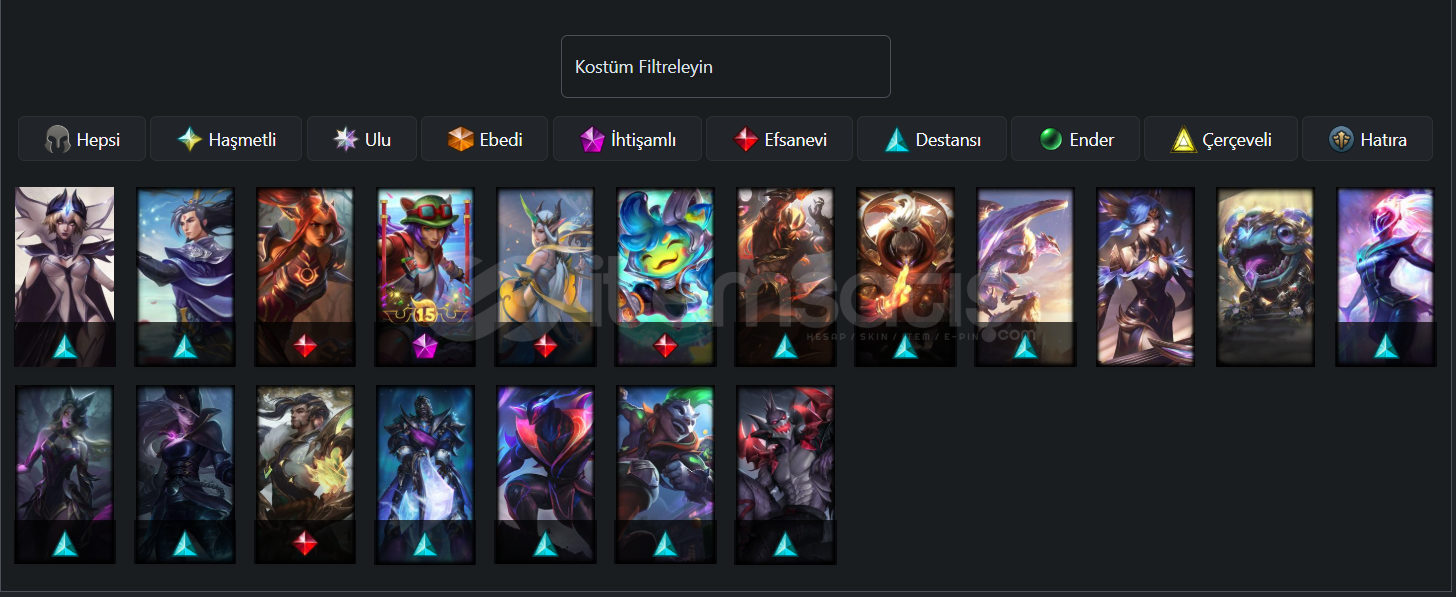Select the Efsanevi red gem filter
1456x597 pixels.
click(779, 139)
